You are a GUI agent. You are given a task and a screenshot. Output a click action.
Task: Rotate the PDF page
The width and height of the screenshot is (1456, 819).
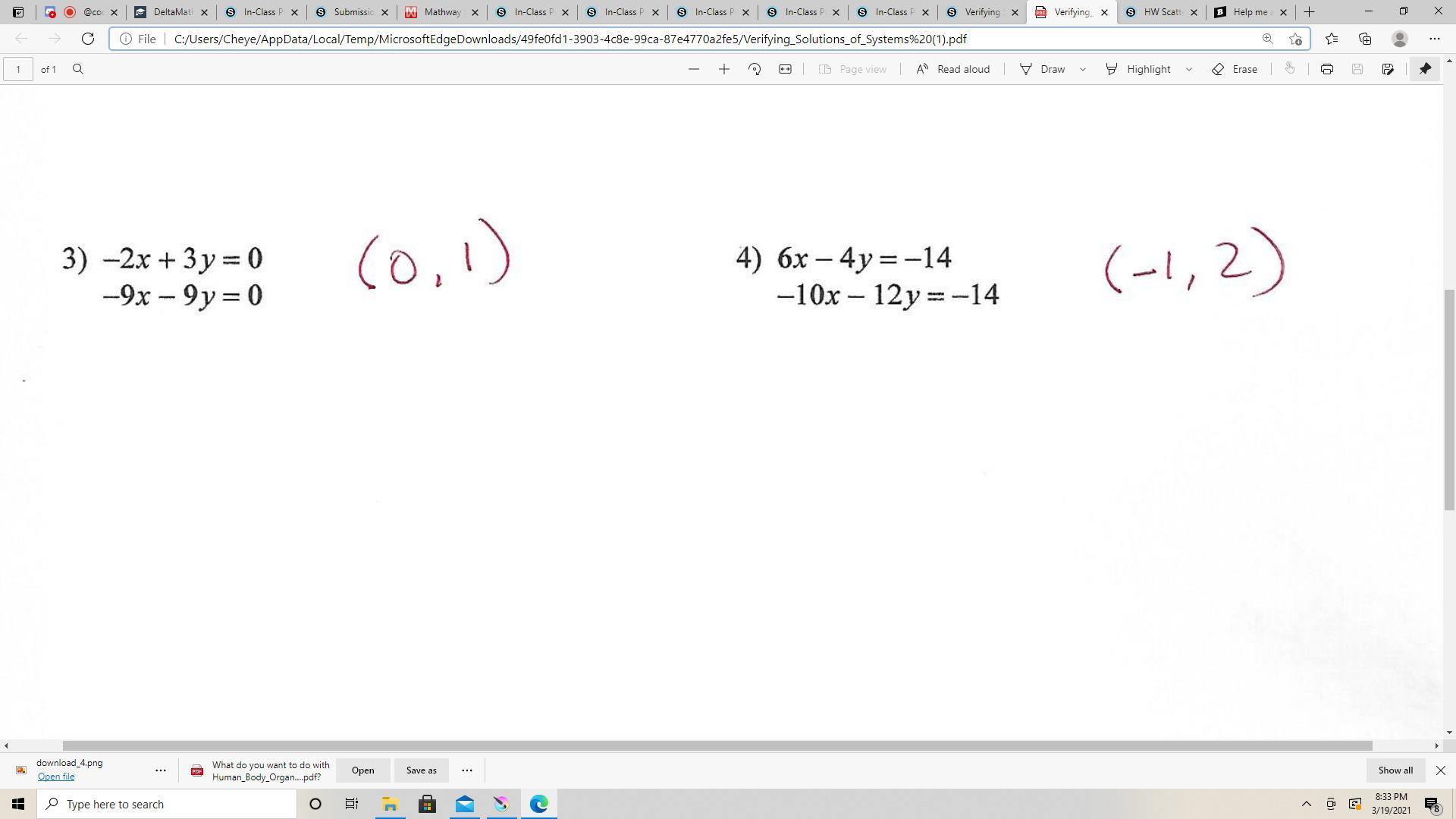click(x=754, y=69)
